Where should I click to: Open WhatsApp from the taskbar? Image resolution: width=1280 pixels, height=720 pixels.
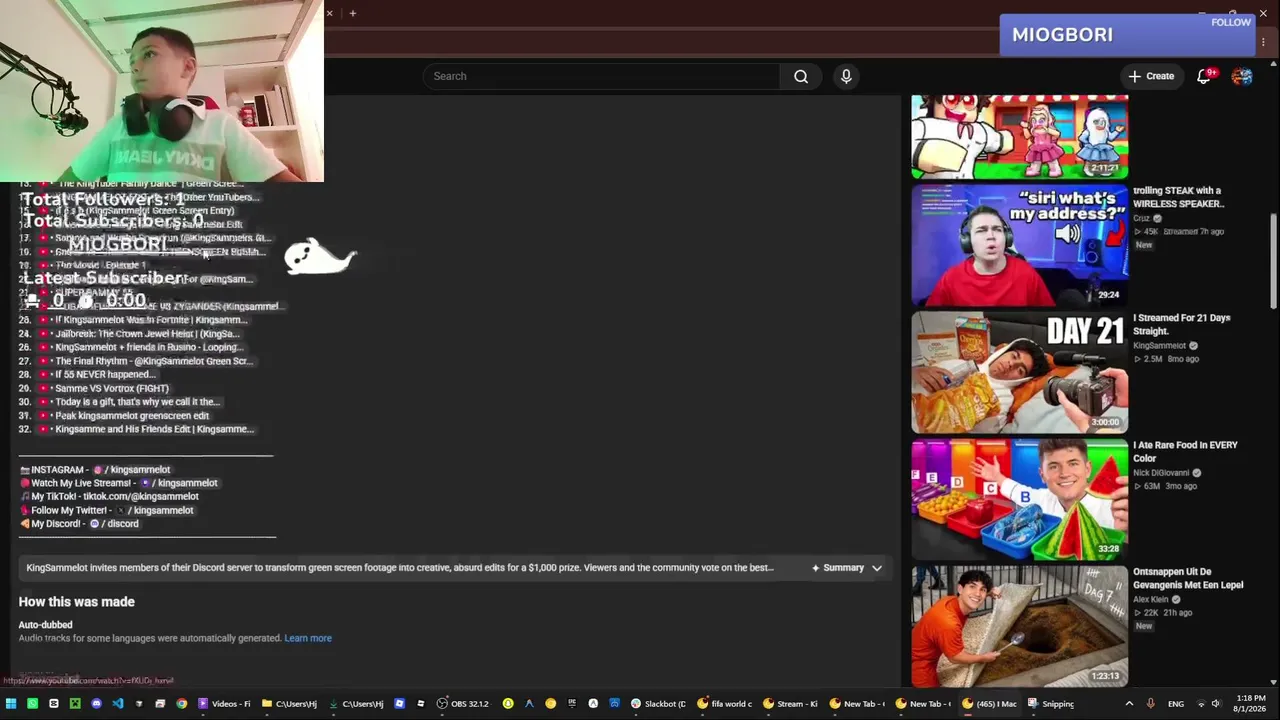(x=32, y=704)
